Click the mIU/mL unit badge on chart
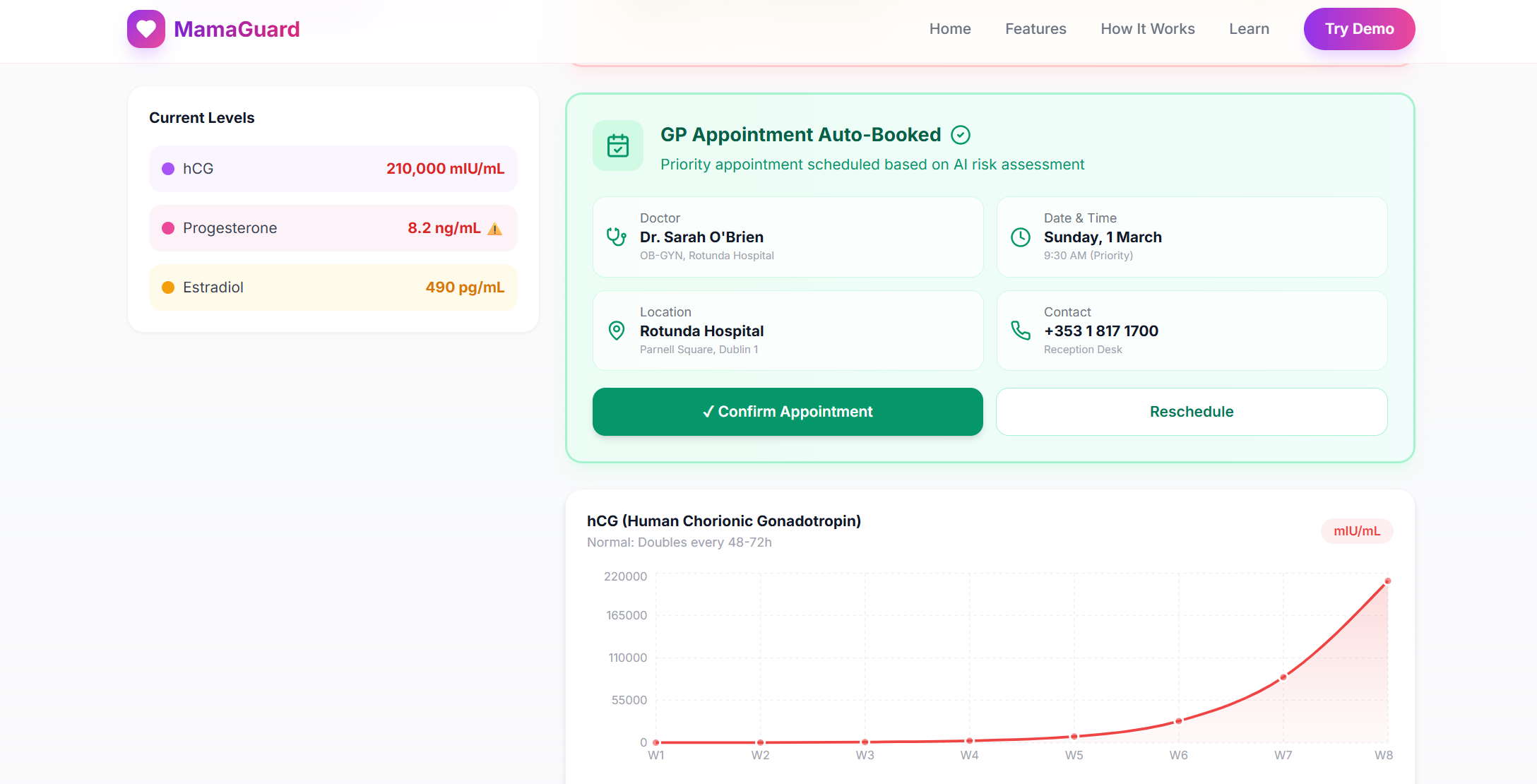 click(1356, 531)
